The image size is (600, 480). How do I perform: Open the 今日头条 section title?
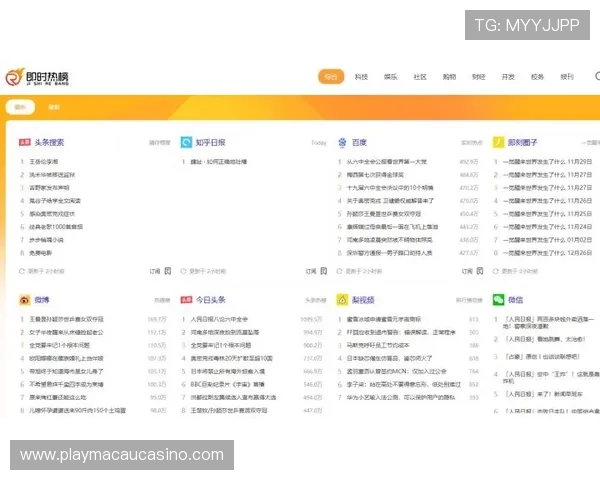pyautogui.click(x=210, y=300)
